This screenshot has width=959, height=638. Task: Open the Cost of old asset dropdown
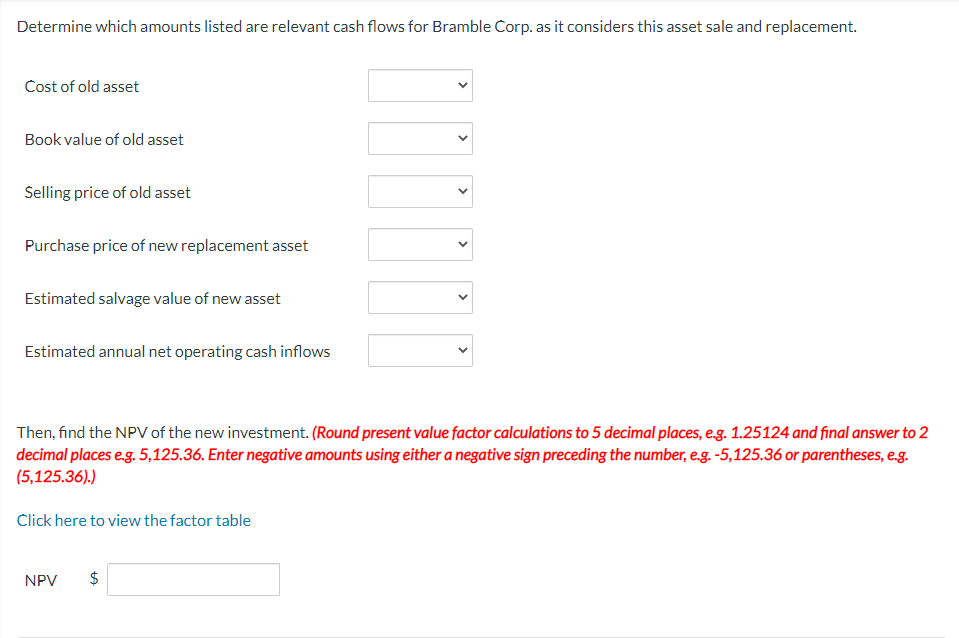[420, 85]
